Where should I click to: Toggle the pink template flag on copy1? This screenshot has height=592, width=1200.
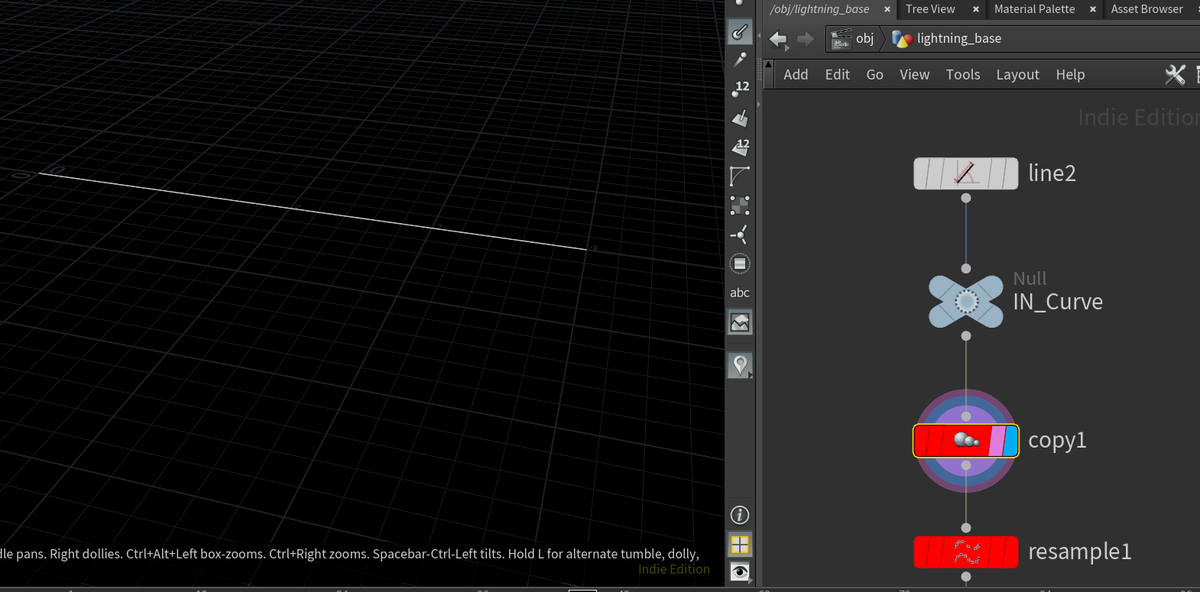click(x=996, y=440)
